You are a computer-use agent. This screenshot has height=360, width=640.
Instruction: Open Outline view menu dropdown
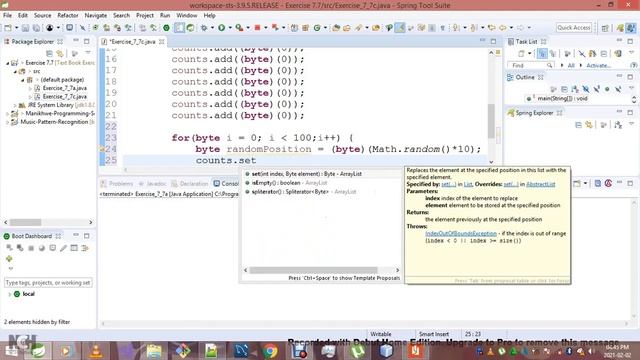click(x=631, y=89)
